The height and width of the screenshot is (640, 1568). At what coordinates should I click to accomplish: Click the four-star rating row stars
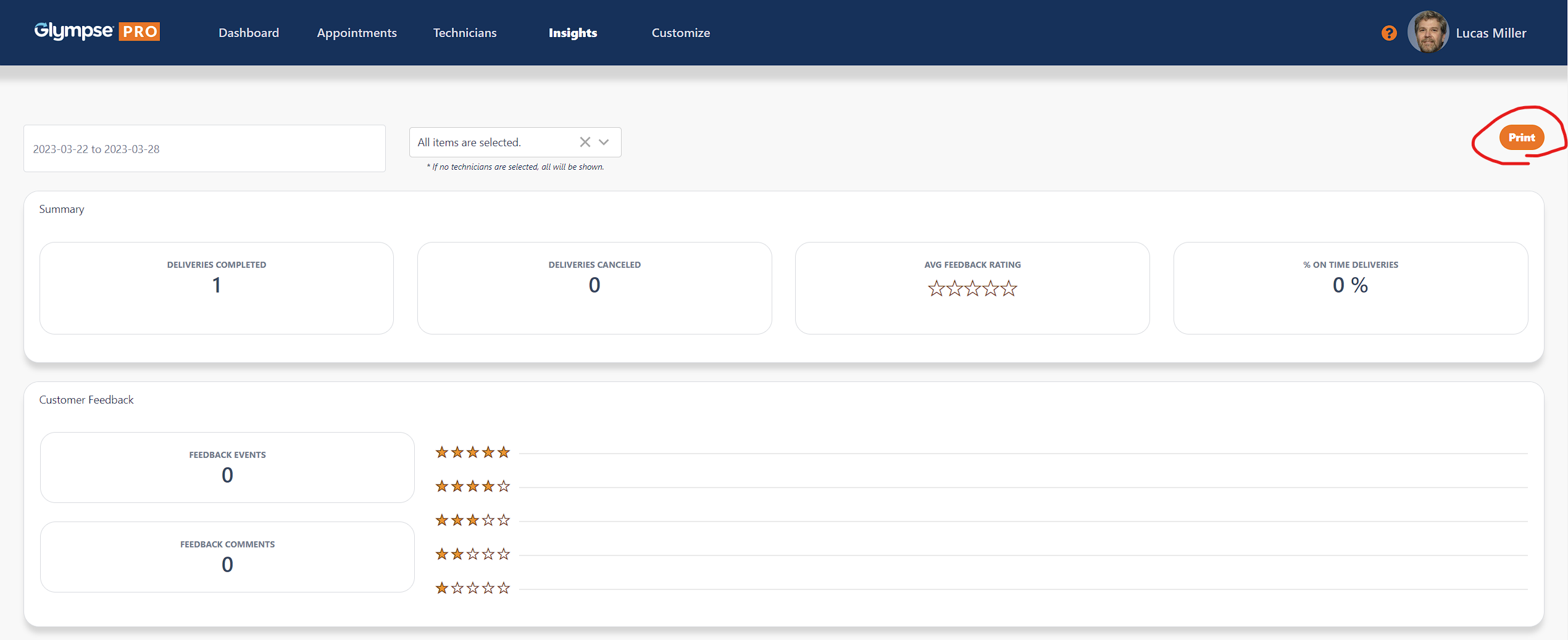pos(473,486)
